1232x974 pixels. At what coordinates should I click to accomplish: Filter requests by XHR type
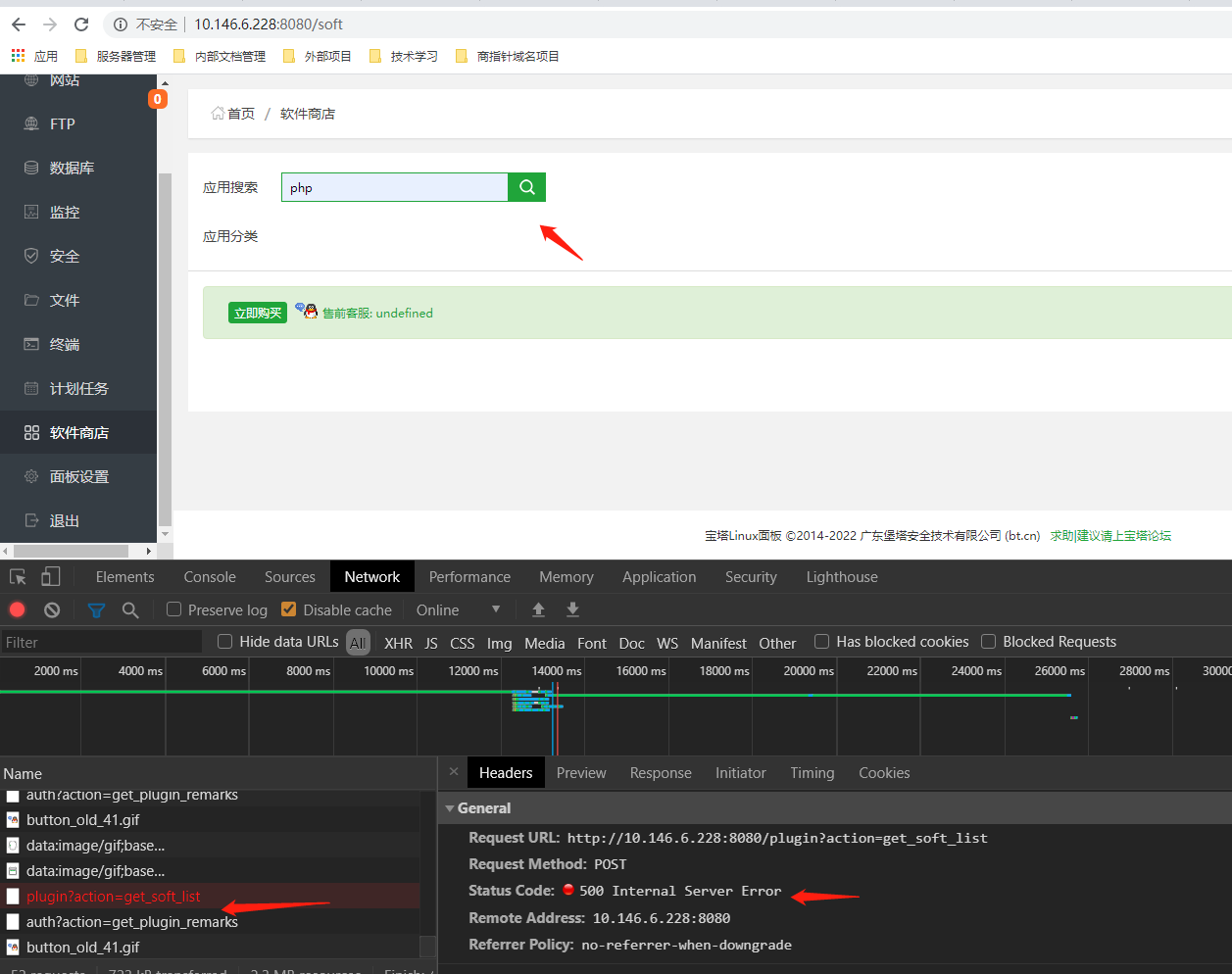pos(398,644)
